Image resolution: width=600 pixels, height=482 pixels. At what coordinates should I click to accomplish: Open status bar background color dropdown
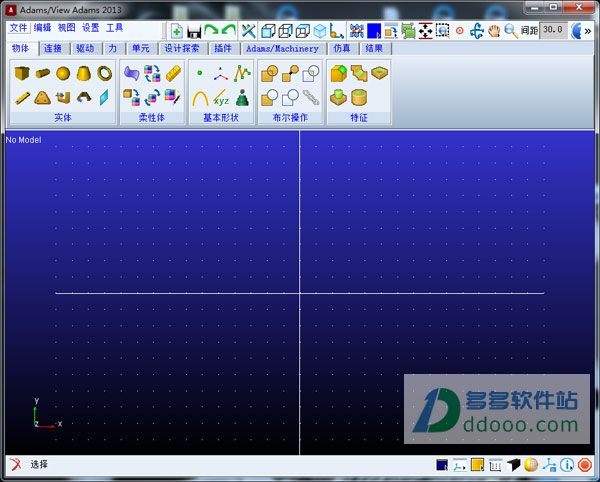pyautogui.click(x=442, y=465)
